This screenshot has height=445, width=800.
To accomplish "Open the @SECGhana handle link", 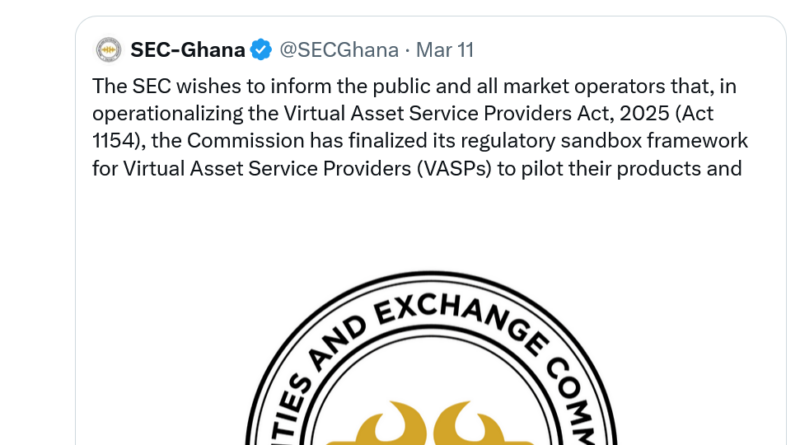I will (x=338, y=49).
